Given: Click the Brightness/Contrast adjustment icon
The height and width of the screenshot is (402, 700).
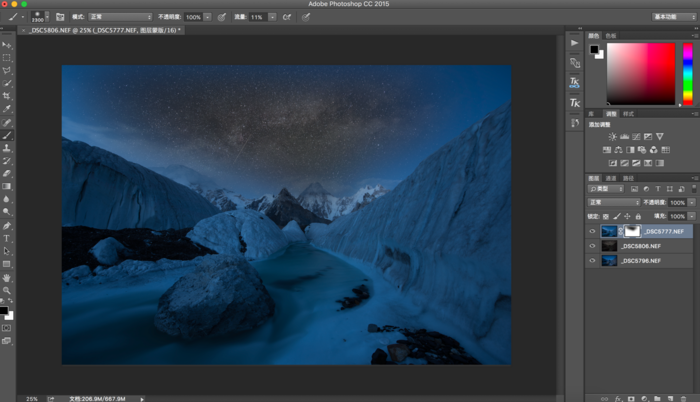Looking at the screenshot, I should click(x=613, y=137).
